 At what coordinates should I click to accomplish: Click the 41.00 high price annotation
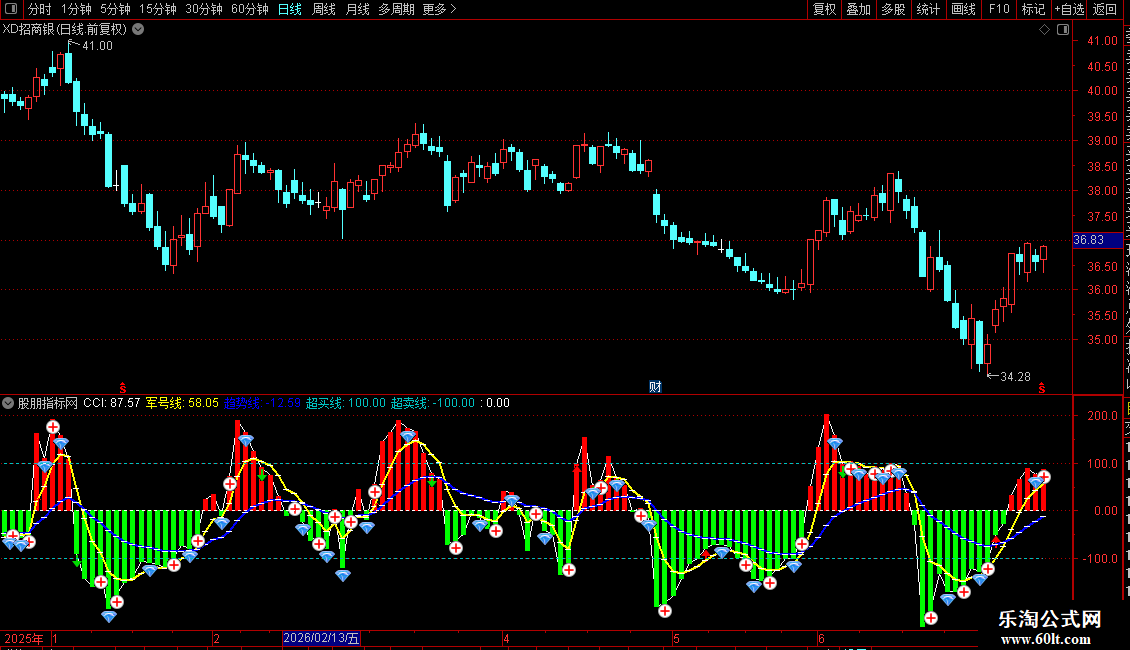[x=97, y=46]
